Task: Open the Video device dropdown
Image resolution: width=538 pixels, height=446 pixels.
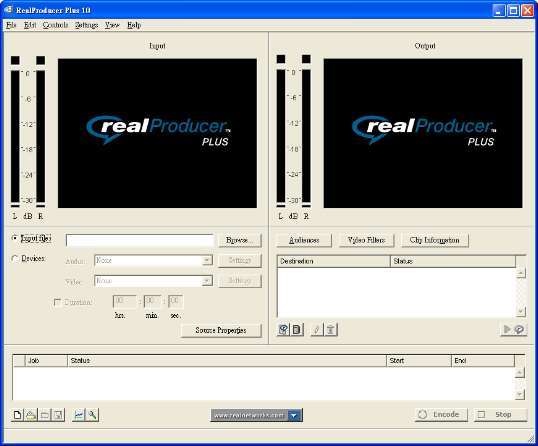Action: click(207, 281)
